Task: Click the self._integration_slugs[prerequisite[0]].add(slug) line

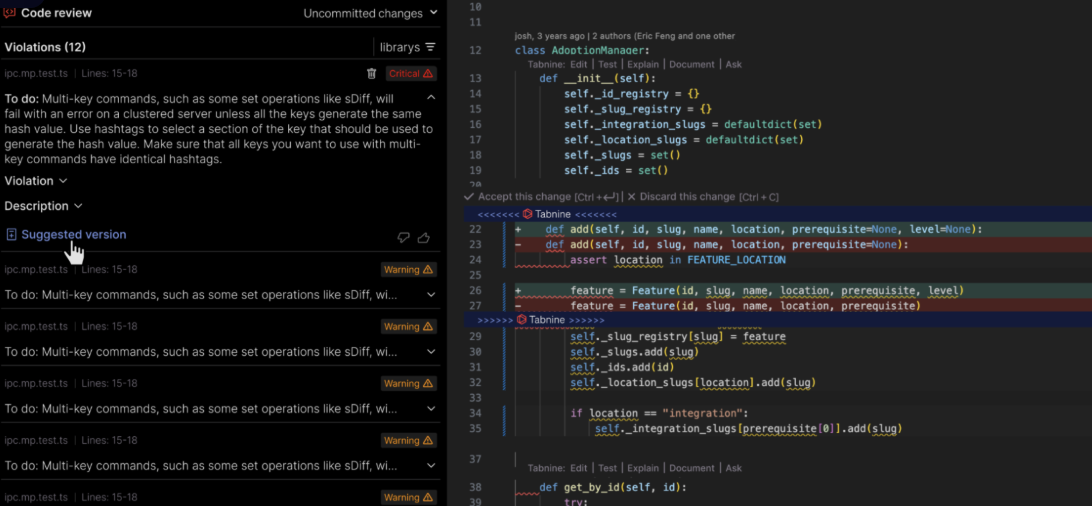Action: point(749,429)
